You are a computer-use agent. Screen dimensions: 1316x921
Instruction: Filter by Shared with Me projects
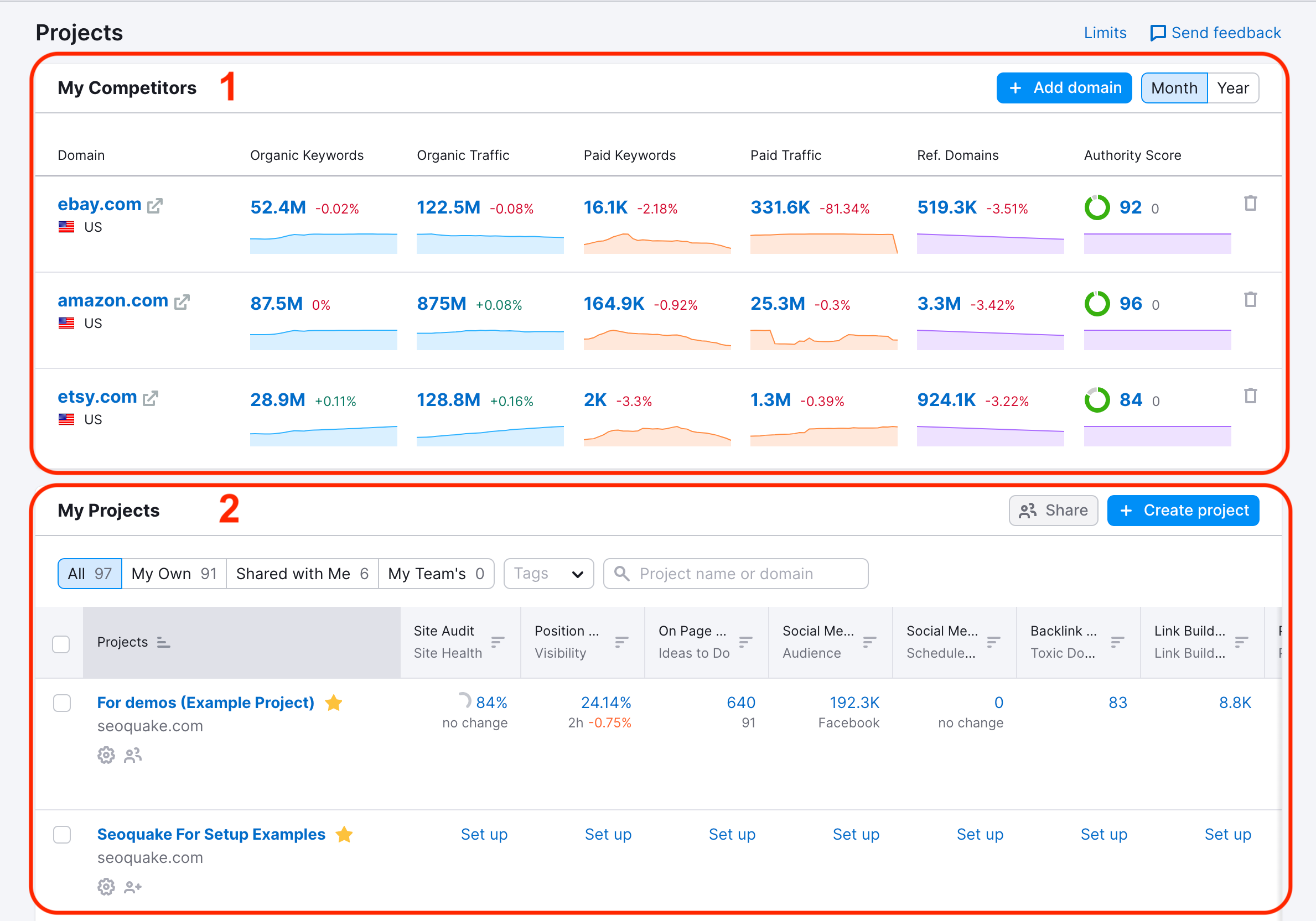(302, 573)
